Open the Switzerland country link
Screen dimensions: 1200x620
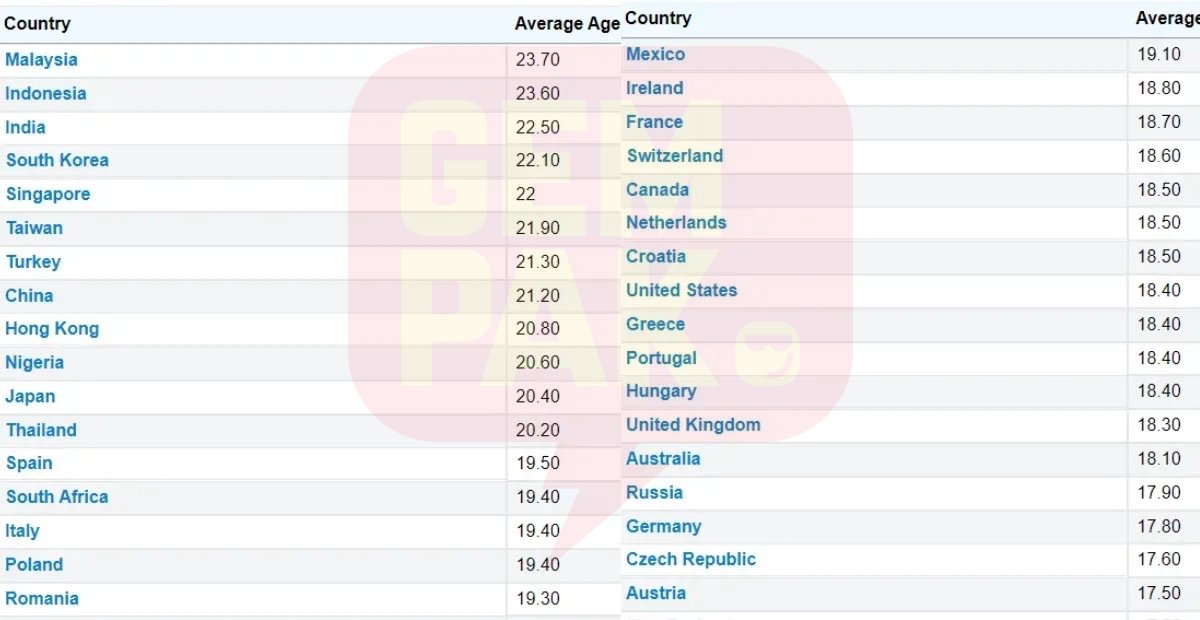point(675,156)
